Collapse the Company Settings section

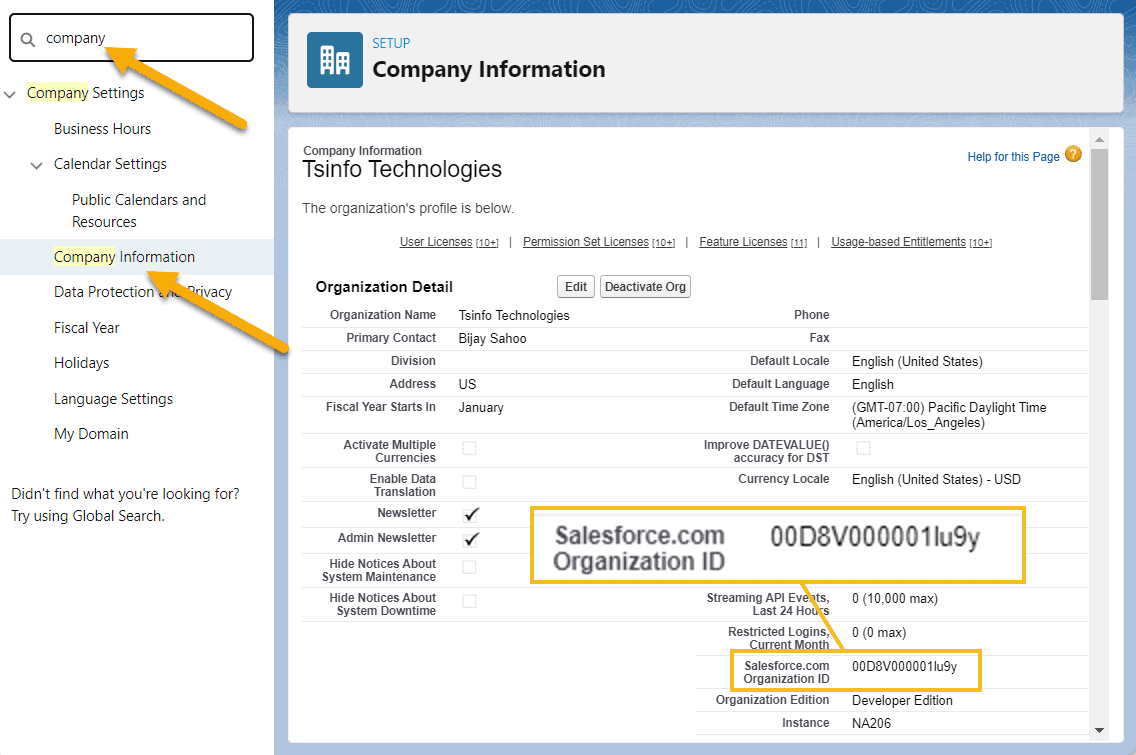tap(10, 92)
